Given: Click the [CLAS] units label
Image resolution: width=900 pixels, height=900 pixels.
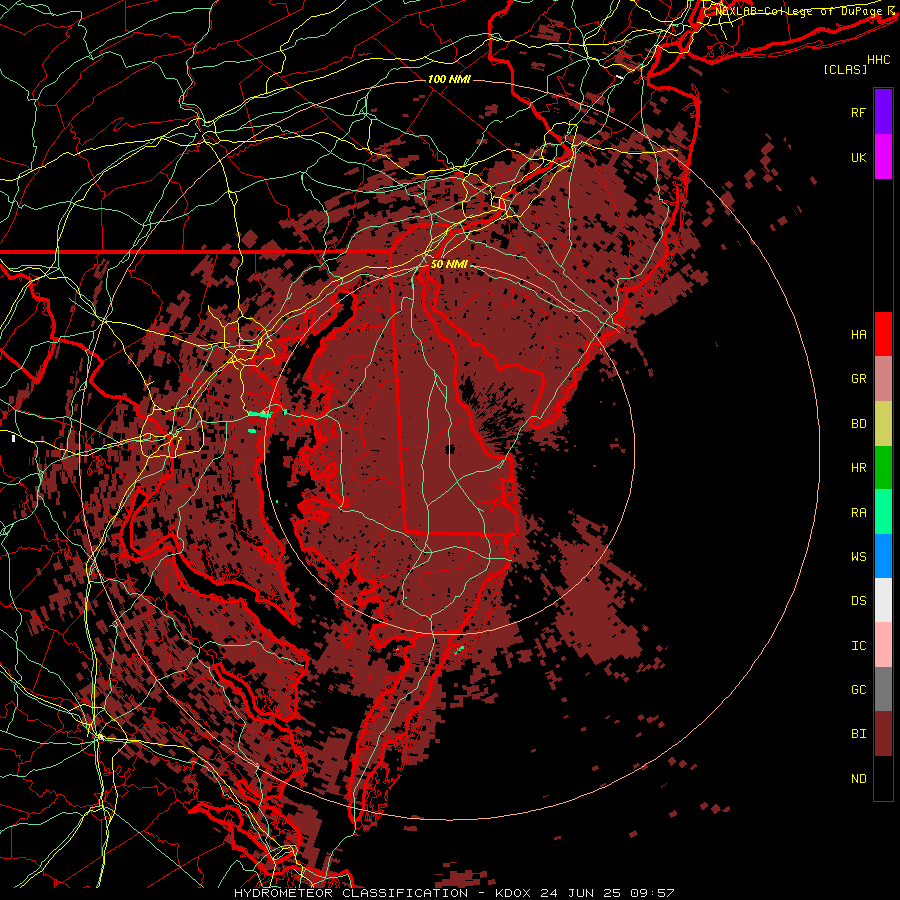Looking at the screenshot, I should [x=845, y=69].
